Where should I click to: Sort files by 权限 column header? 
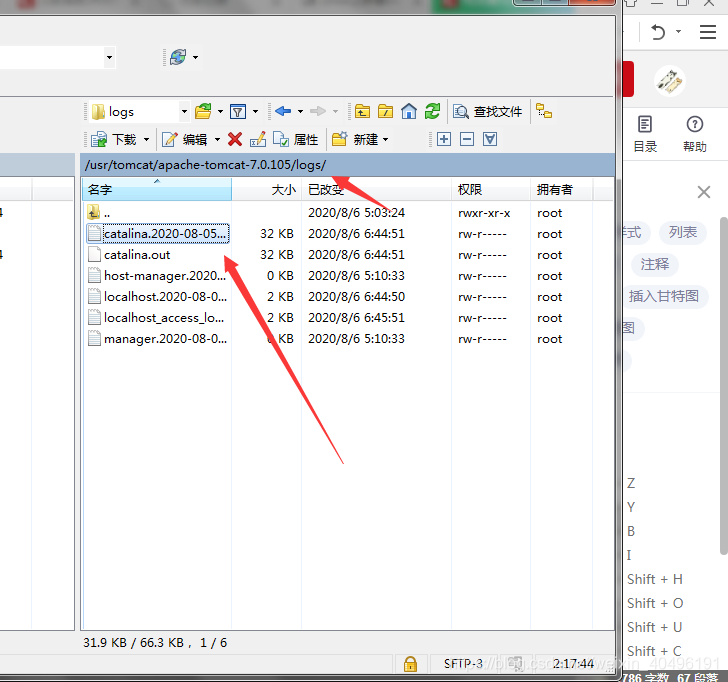click(491, 189)
